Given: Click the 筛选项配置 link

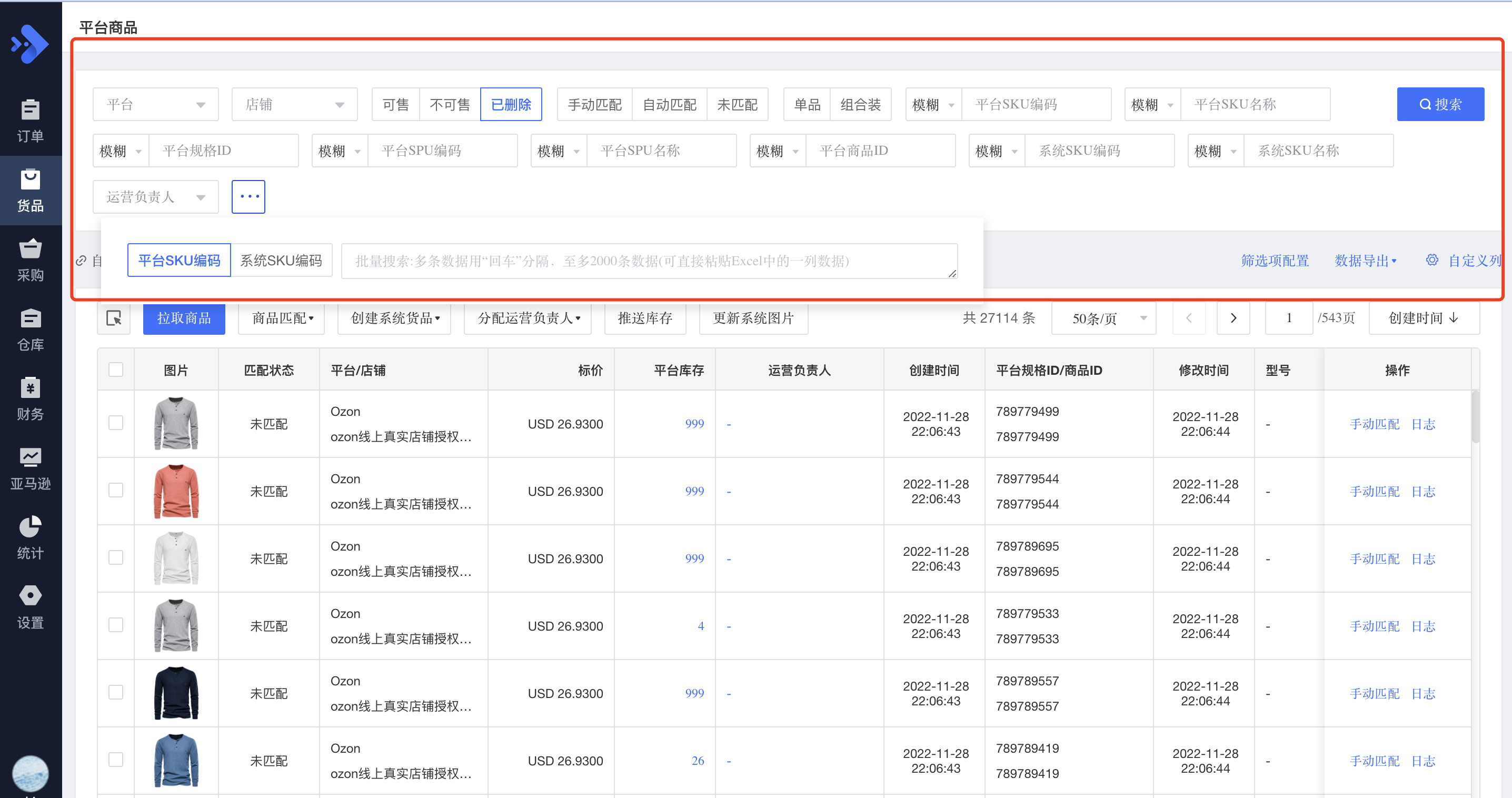Looking at the screenshot, I should click(x=1274, y=261).
